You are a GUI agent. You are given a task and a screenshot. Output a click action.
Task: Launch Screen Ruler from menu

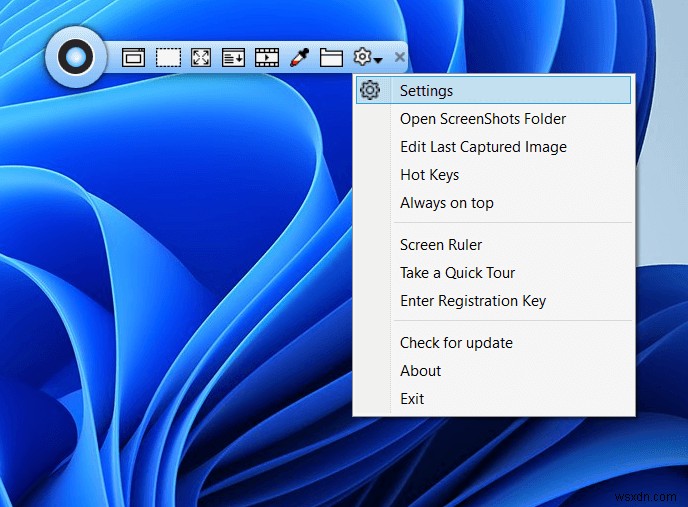[x=494, y=245]
